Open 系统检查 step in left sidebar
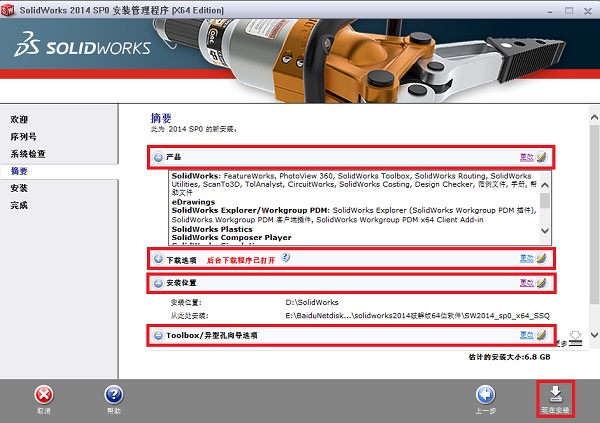Image resolution: width=600 pixels, height=423 pixels. click(28, 155)
